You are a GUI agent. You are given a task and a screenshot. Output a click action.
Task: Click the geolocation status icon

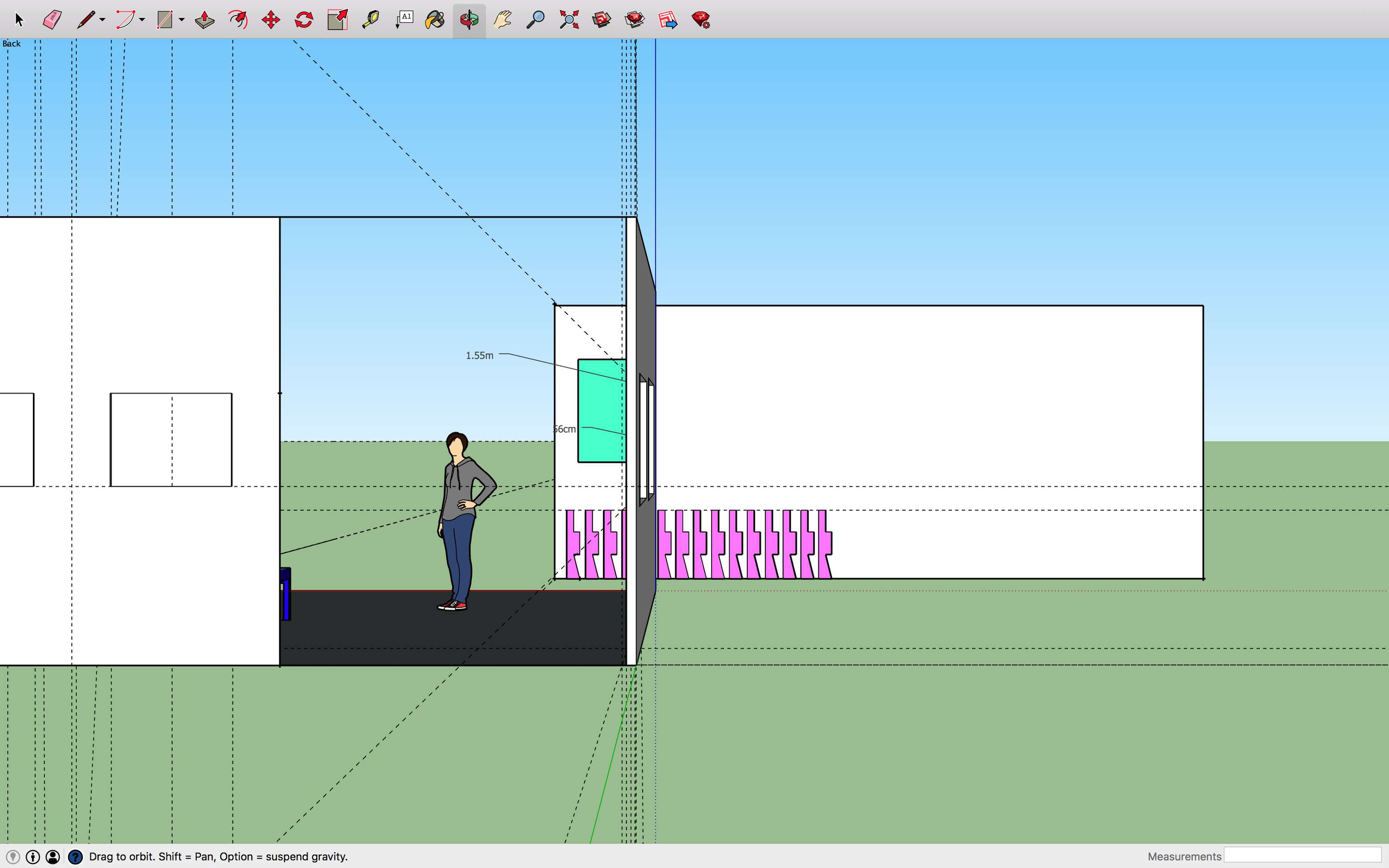[13, 856]
